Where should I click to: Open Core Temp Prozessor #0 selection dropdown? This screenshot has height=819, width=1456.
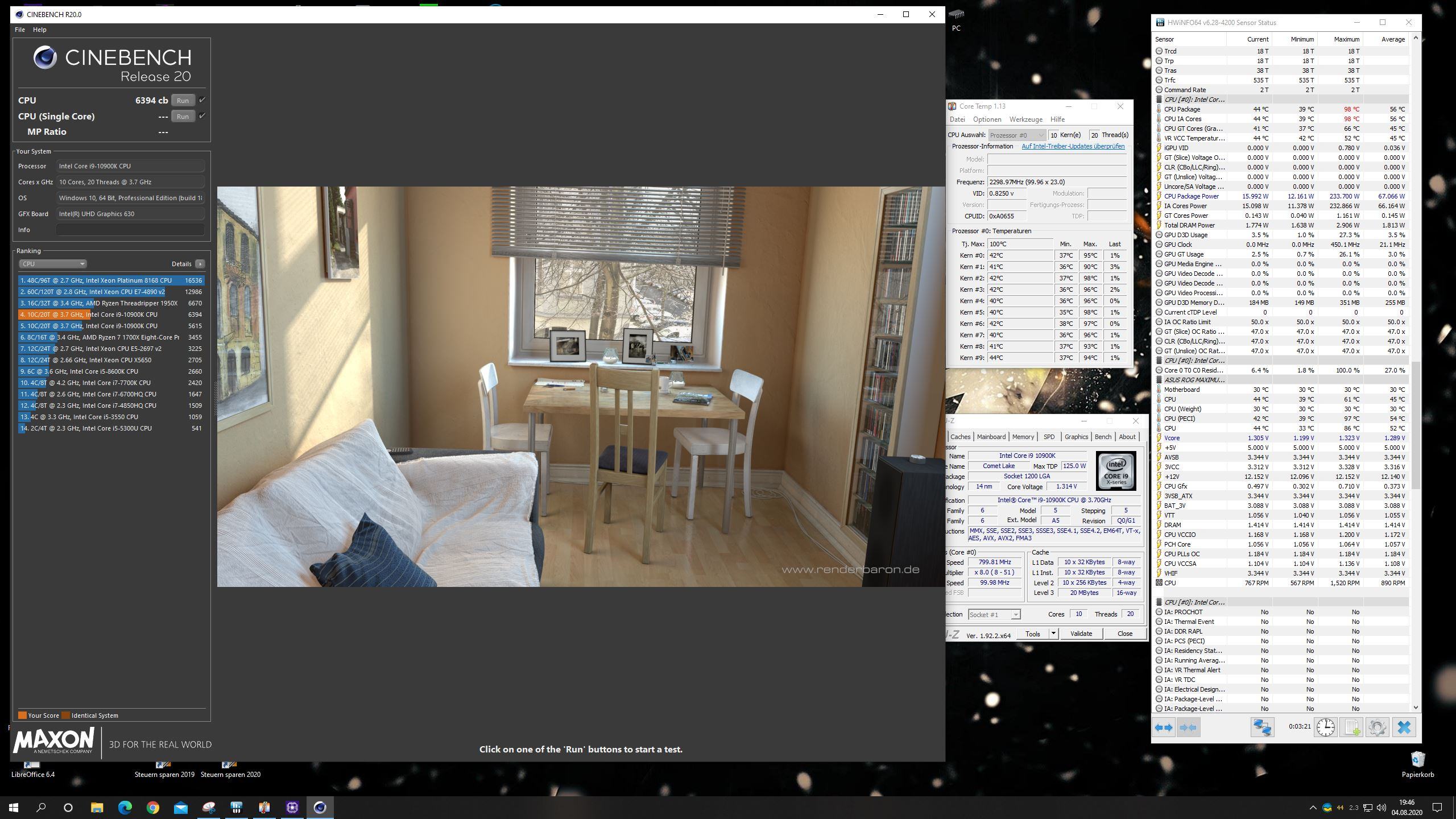1017,135
